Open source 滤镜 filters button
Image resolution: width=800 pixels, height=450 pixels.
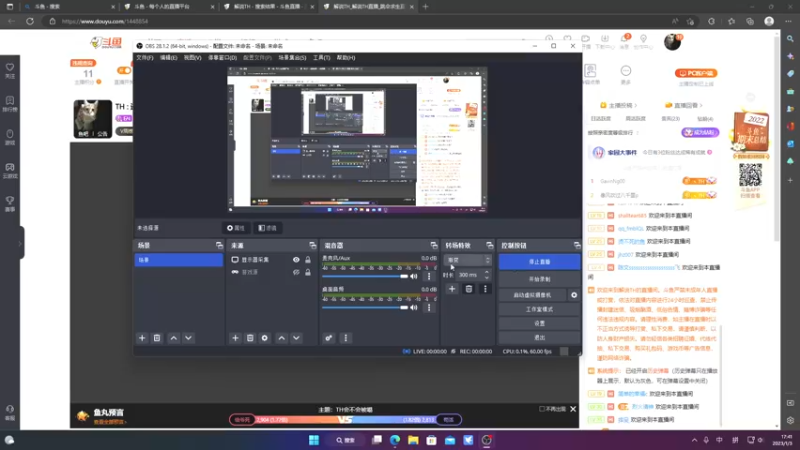268,228
